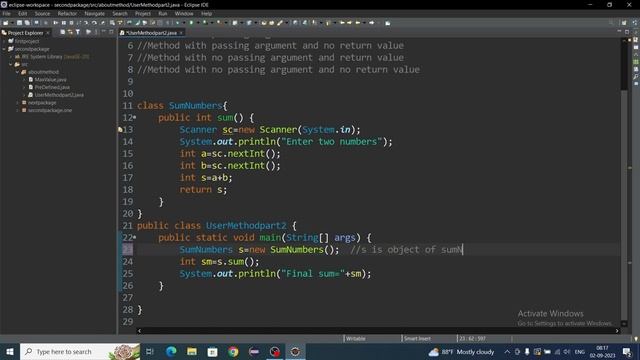Open the Edit menu
Image resolution: width=640 pixels, height=360 pixels.
tap(22, 13)
